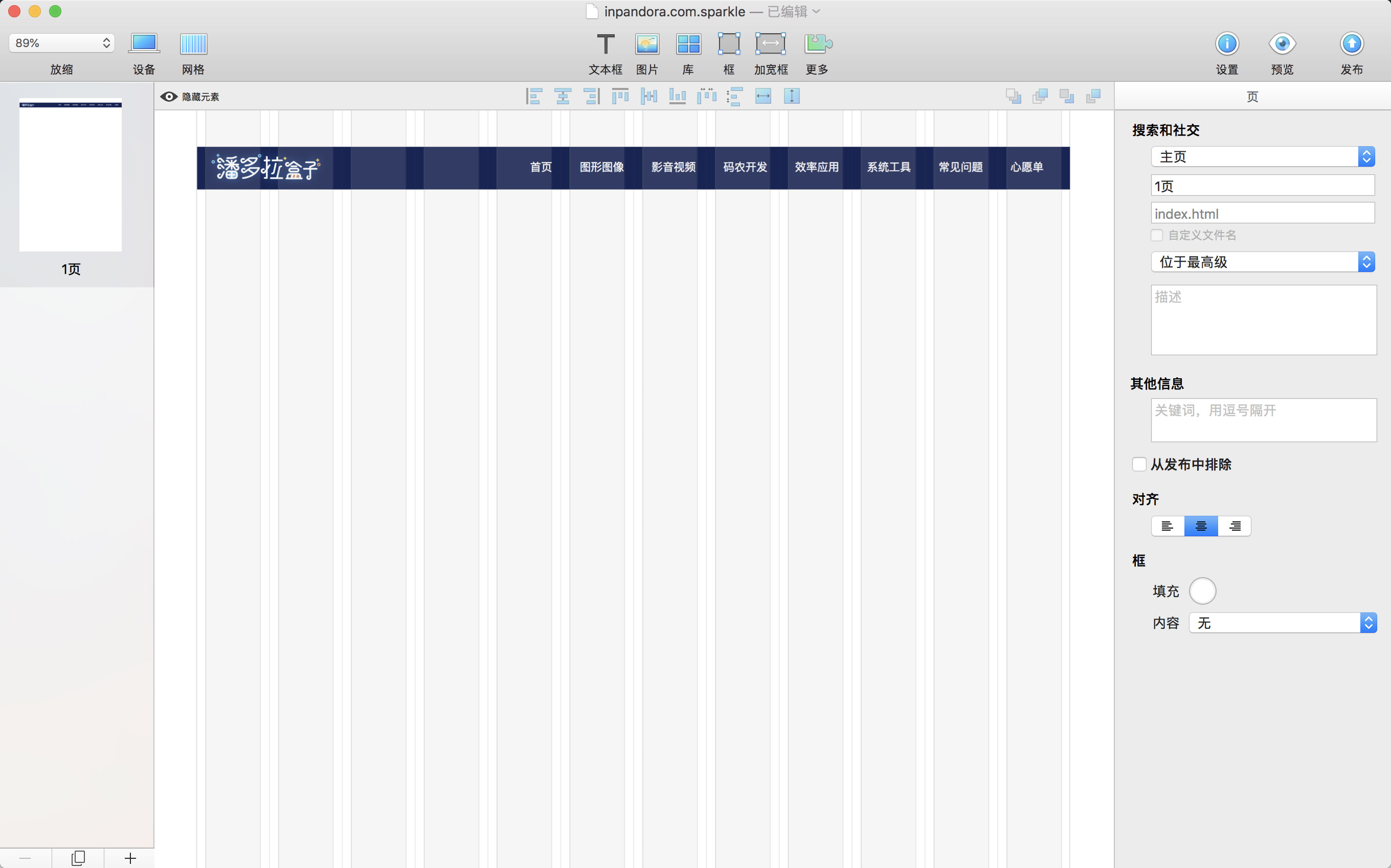Click the 加宽框 wide box tool
Image resolution: width=1391 pixels, height=868 pixels.
(x=770, y=44)
